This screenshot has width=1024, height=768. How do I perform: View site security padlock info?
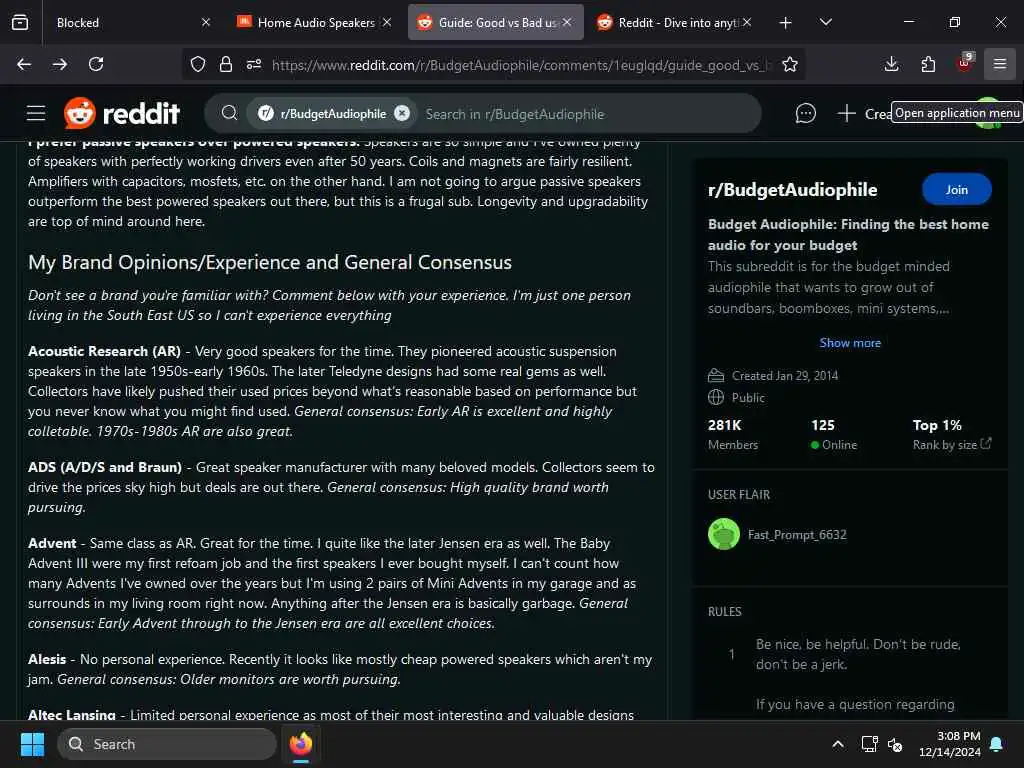coord(226,64)
